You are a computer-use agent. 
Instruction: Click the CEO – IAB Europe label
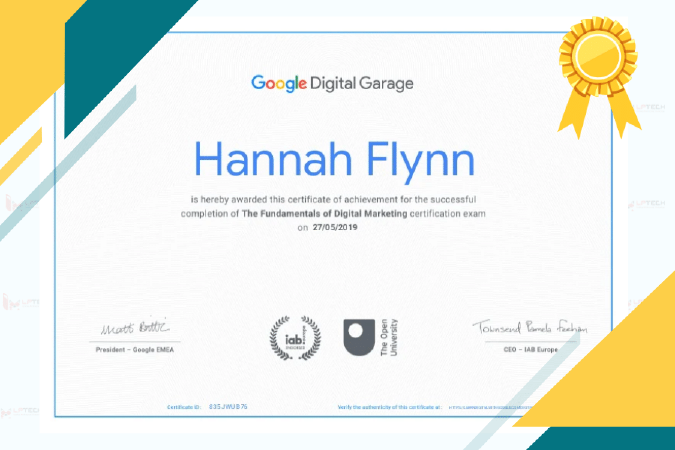[531, 350]
